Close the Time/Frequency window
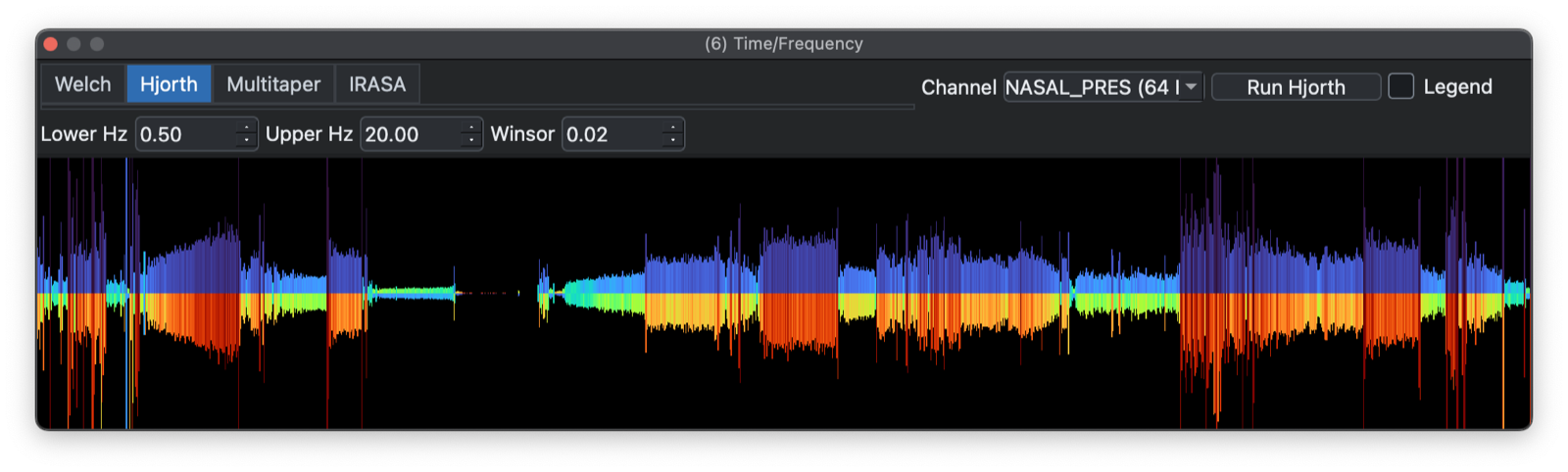 (x=51, y=44)
